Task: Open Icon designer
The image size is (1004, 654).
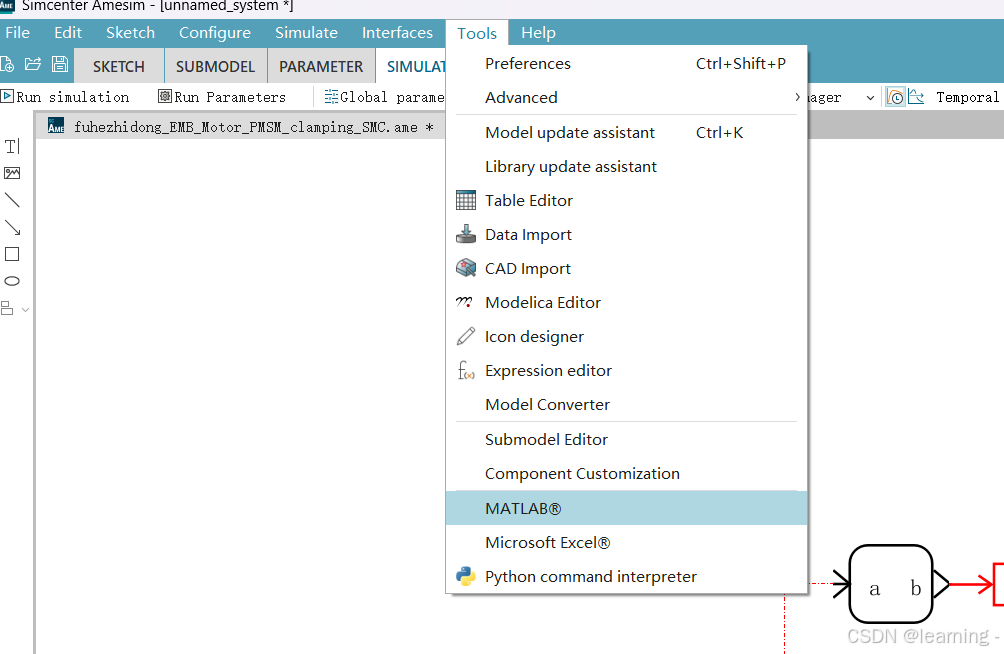Action: [x=626, y=336]
